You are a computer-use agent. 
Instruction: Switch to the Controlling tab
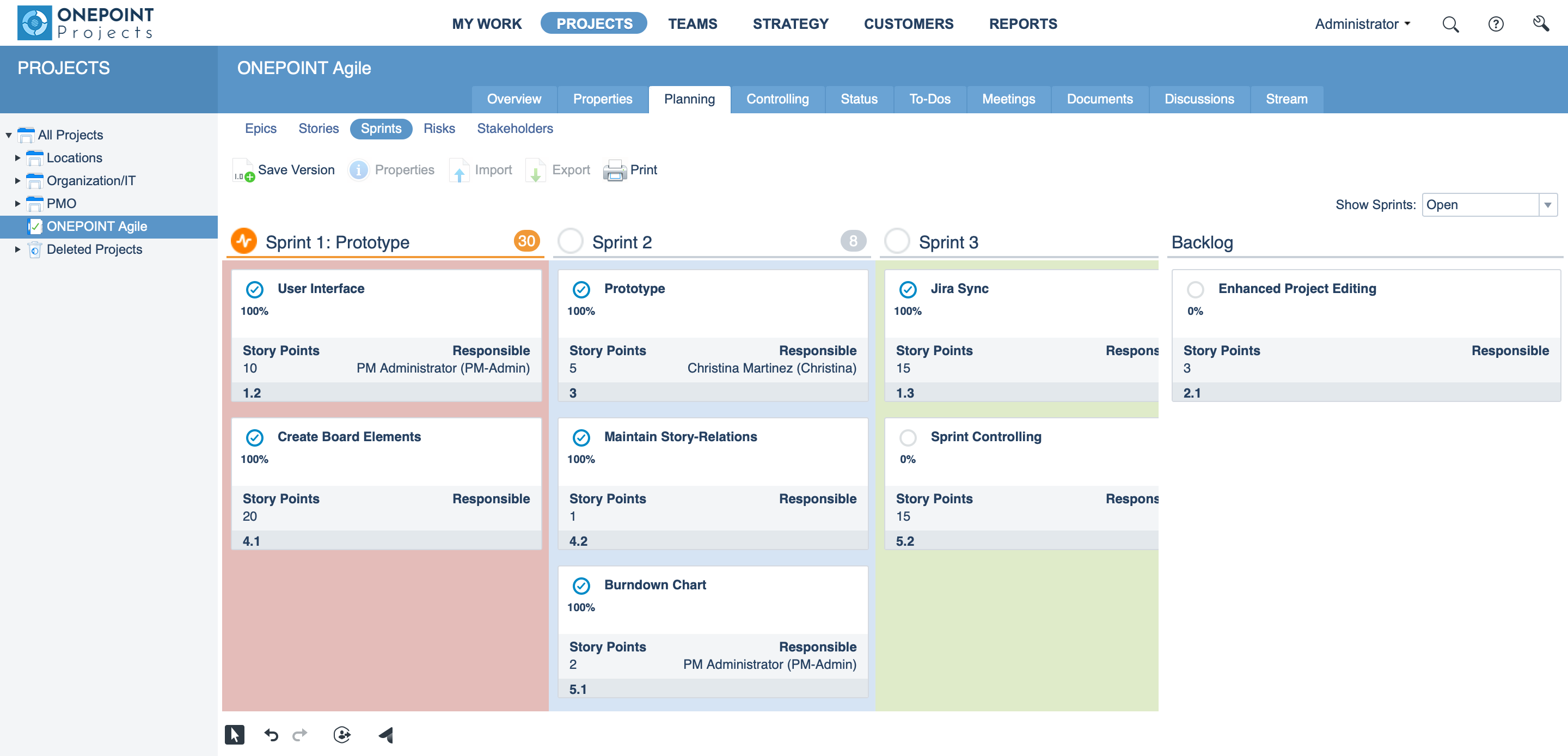click(x=777, y=99)
